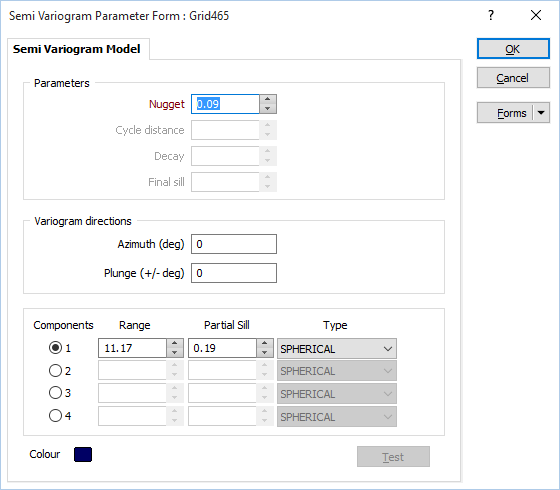Image resolution: width=560 pixels, height=490 pixels.
Task: Increase component 1 Range with up arrow
Action: point(175,343)
